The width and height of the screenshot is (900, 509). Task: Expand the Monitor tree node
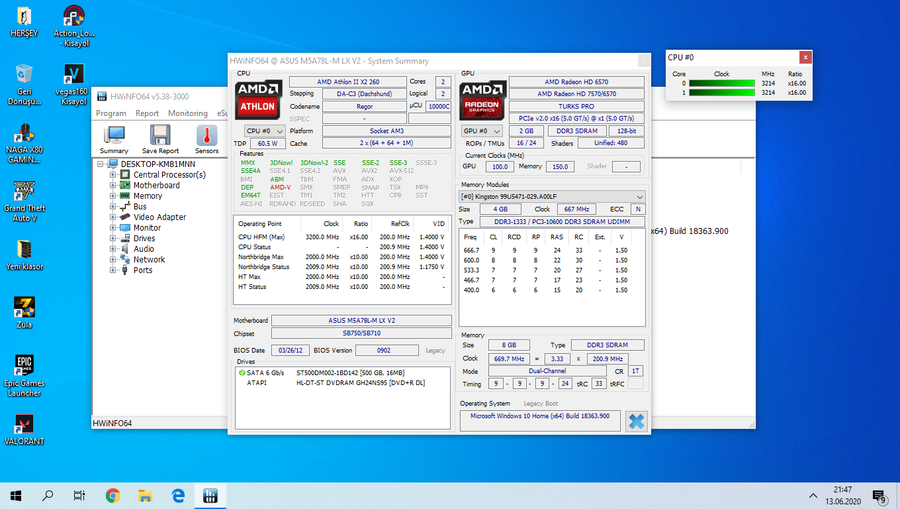coord(113,228)
